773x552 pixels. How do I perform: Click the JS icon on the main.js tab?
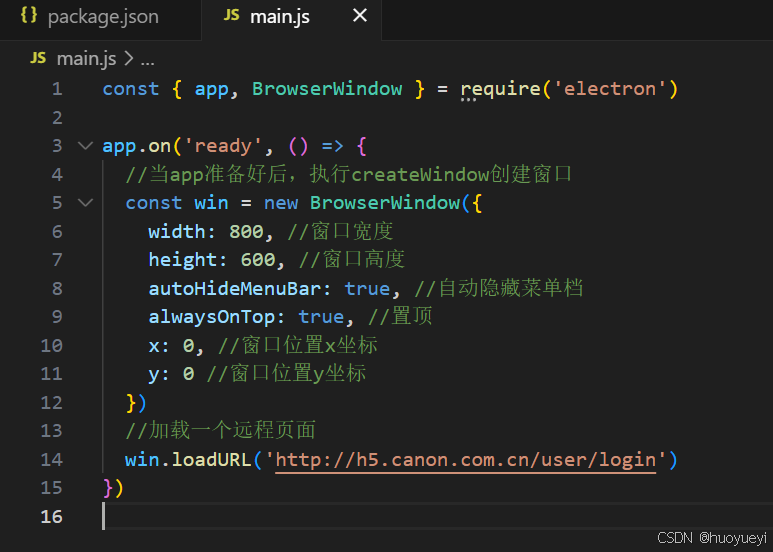tap(232, 15)
